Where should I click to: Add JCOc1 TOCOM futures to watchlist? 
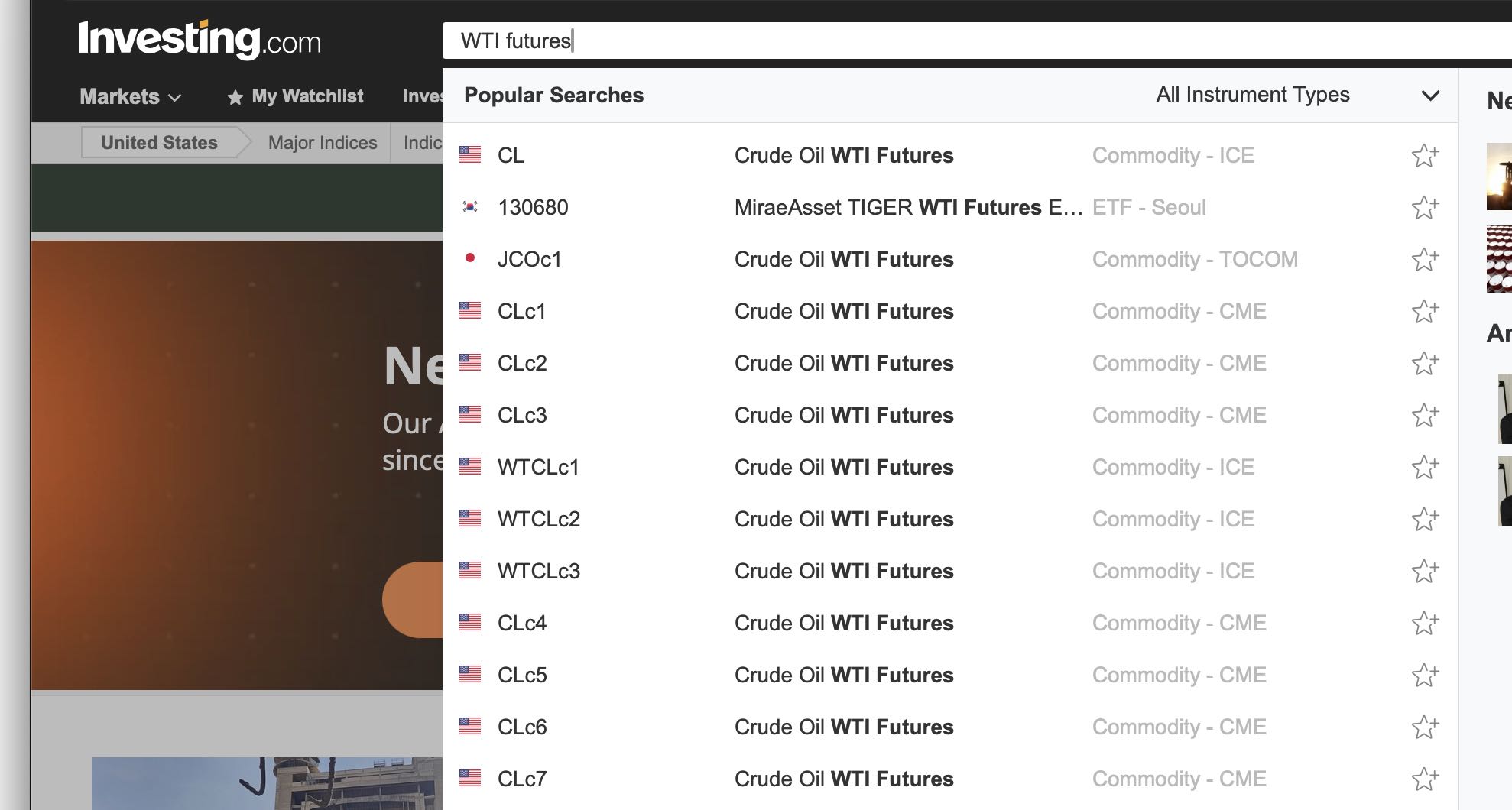1425,260
